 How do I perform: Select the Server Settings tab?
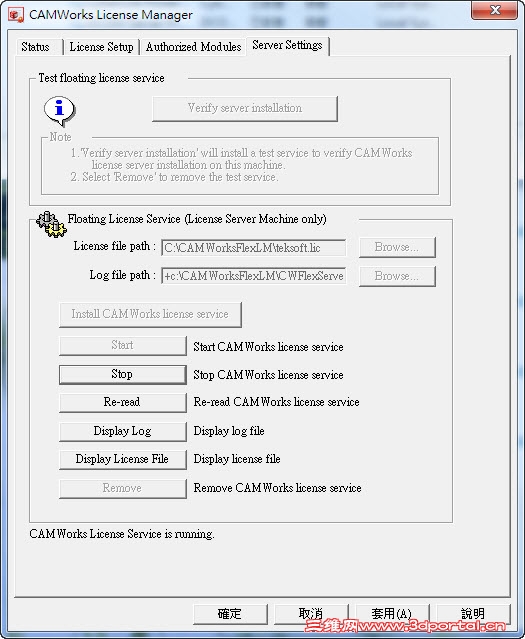pos(287,45)
